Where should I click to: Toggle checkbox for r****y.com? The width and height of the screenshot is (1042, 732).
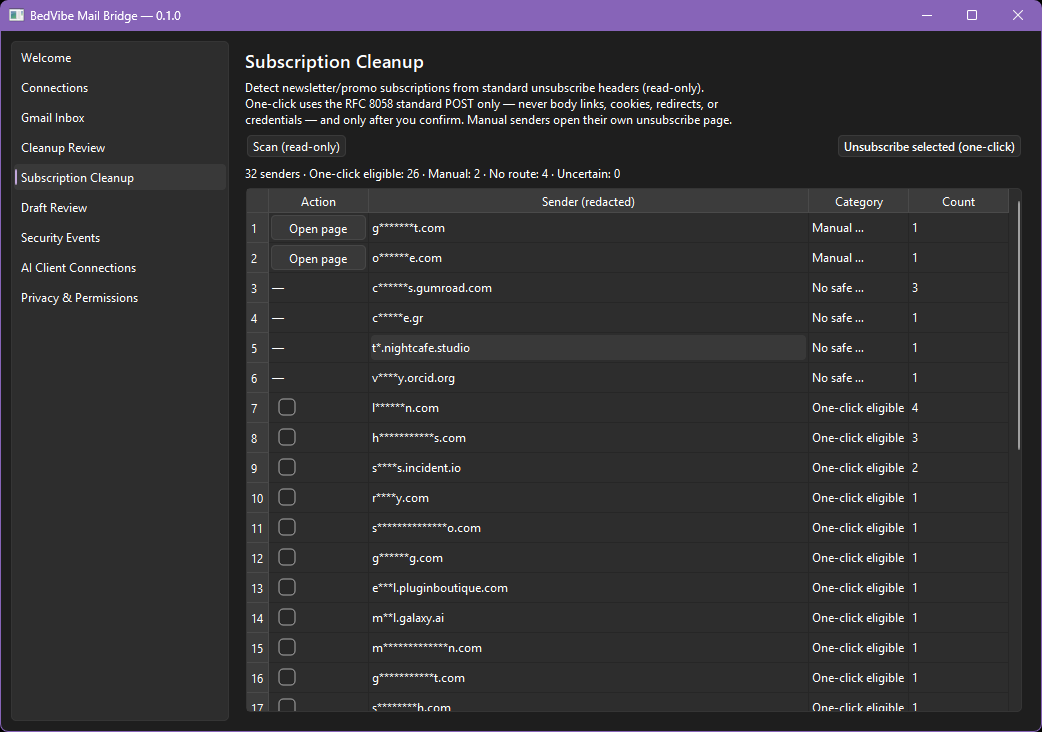pyautogui.click(x=286, y=497)
